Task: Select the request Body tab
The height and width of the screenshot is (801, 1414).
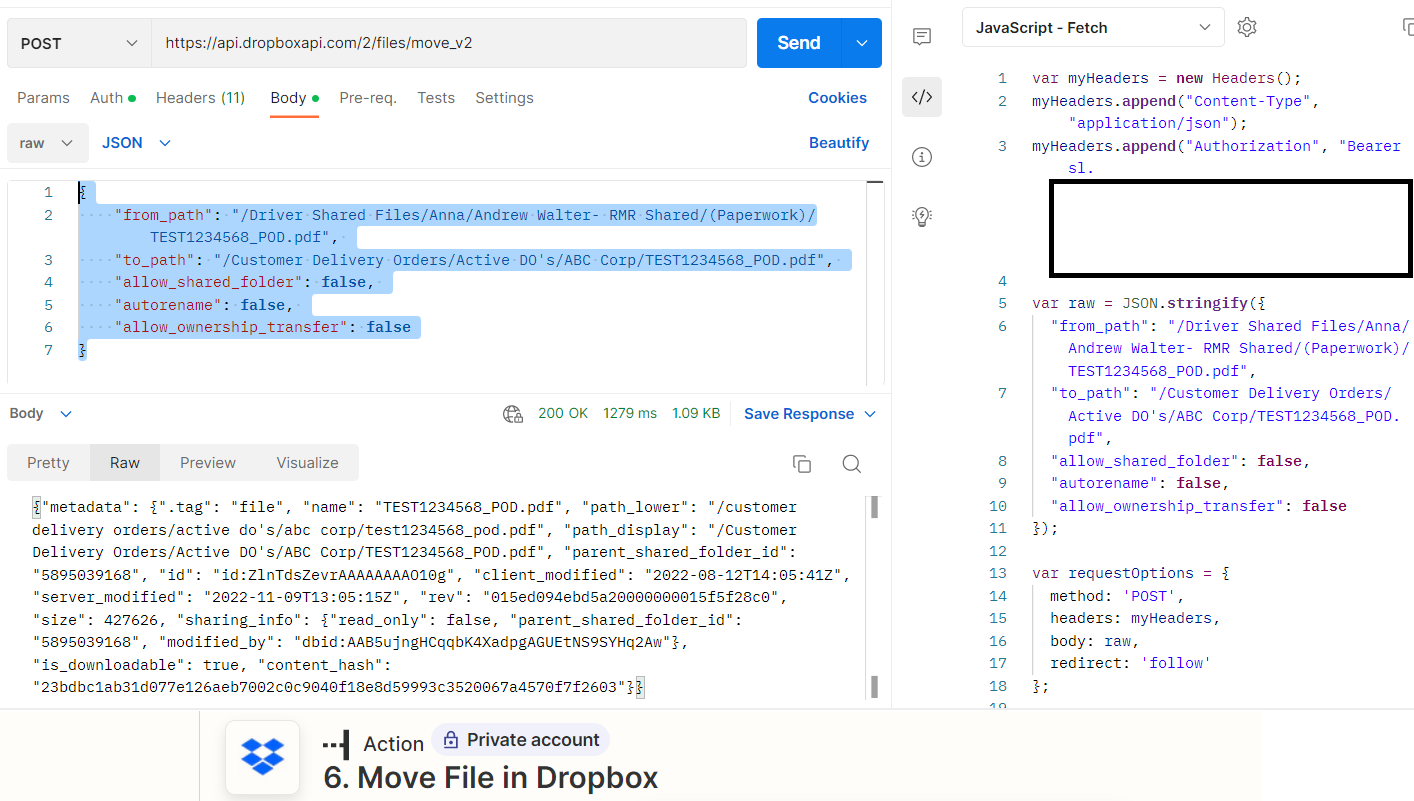Action: tap(294, 98)
